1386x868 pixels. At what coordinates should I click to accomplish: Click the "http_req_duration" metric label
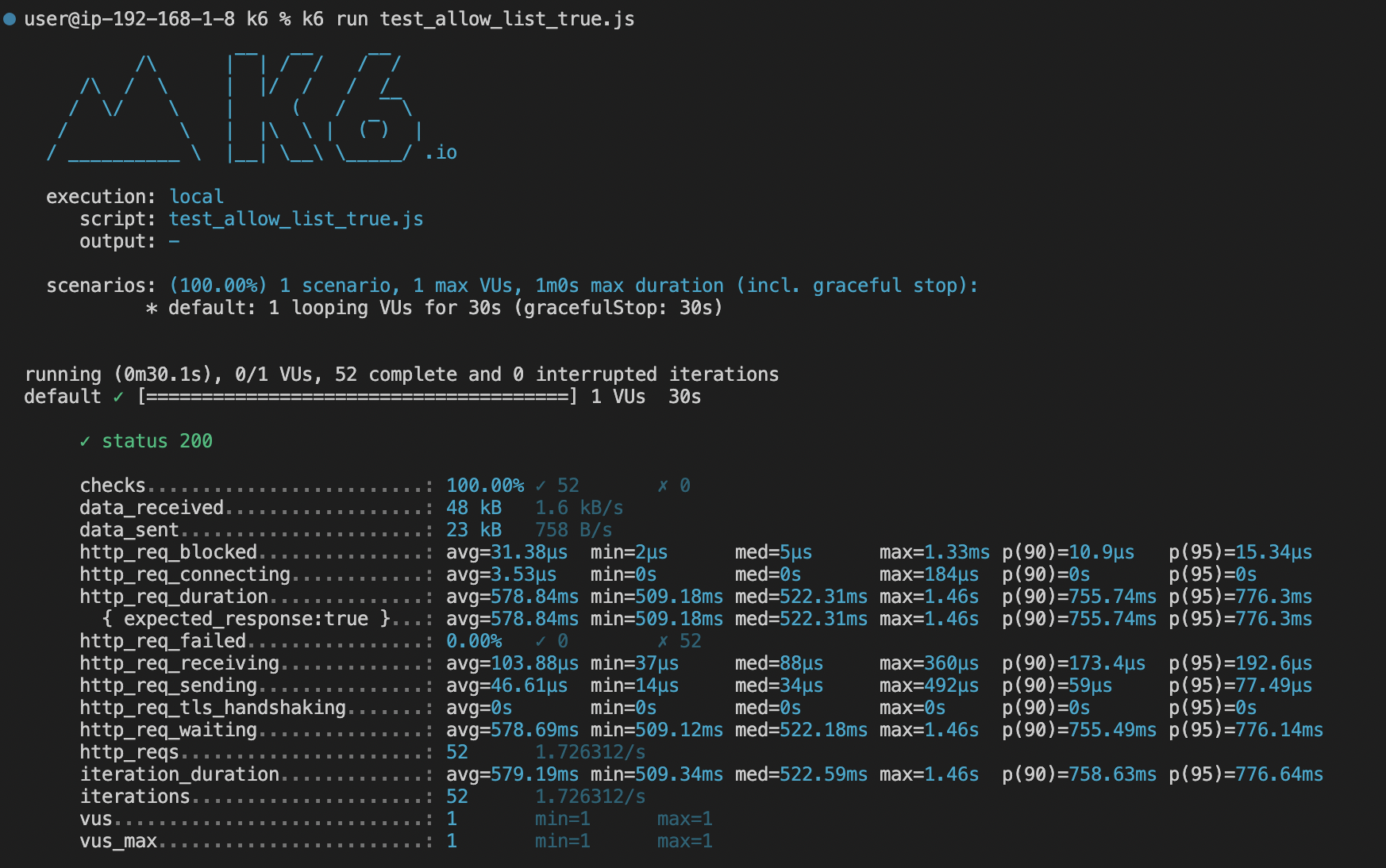pyautogui.click(x=174, y=597)
